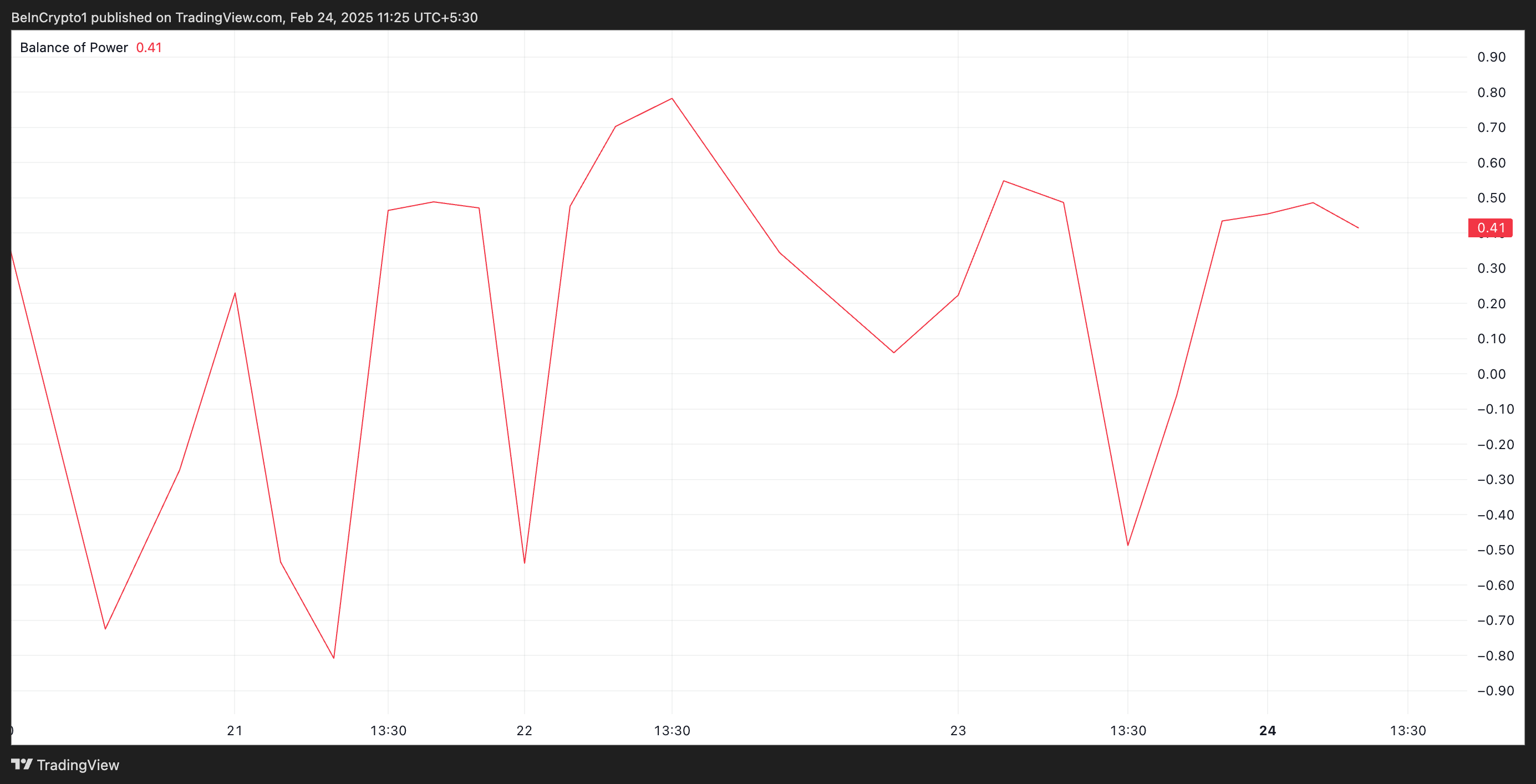Click the last 13:30 time label
1536x784 pixels.
tap(1408, 731)
